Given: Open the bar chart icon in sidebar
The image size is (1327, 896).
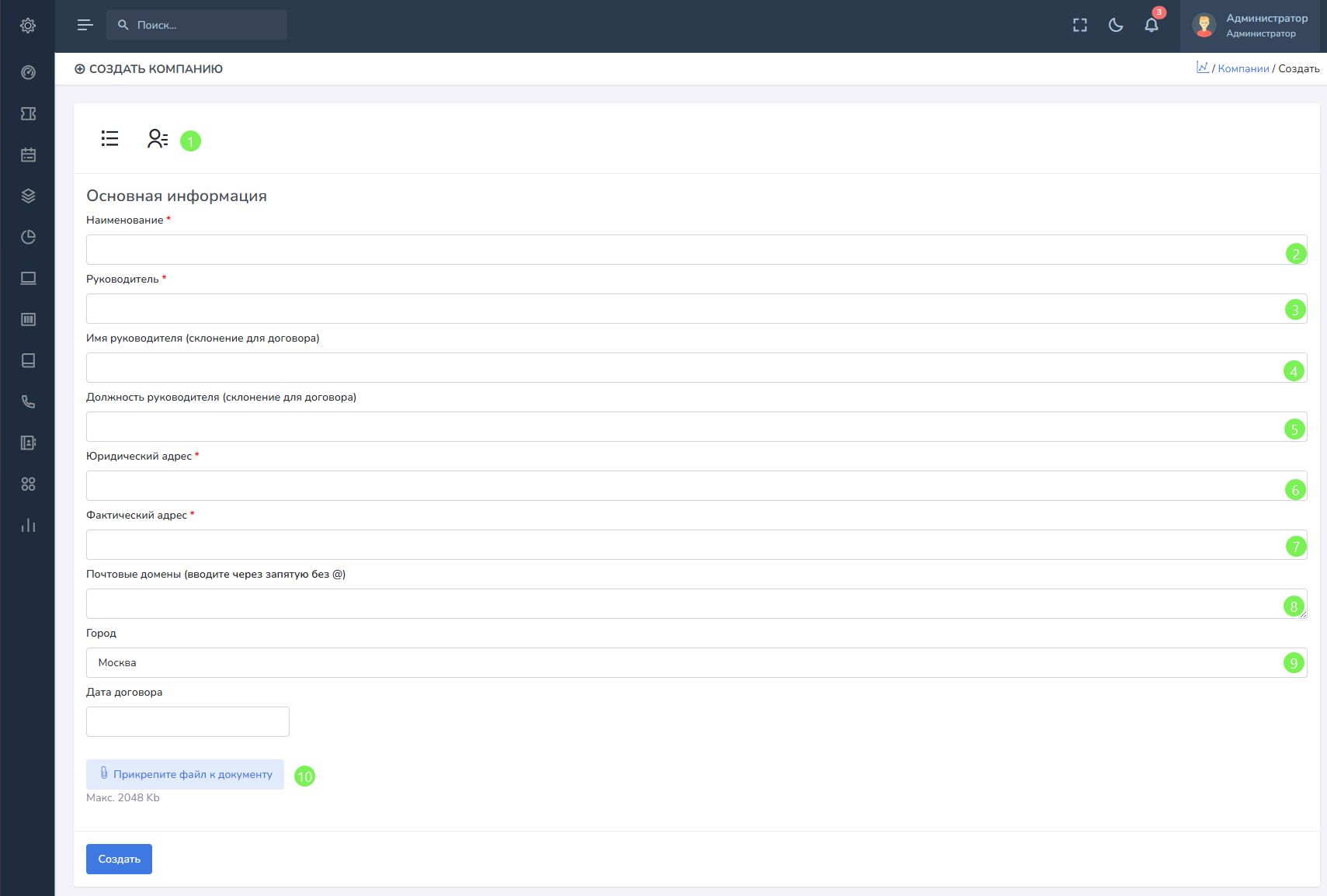Looking at the screenshot, I should click(x=28, y=525).
